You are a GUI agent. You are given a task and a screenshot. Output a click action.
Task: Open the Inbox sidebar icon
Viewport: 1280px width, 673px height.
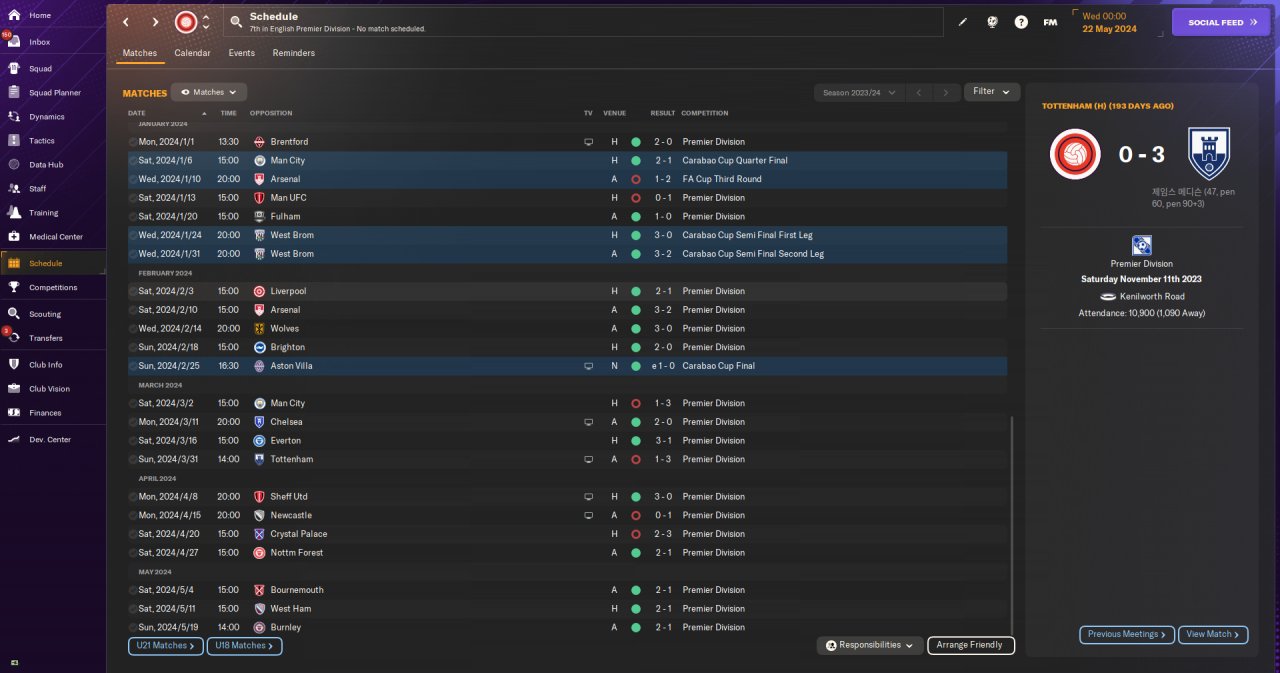tap(14, 42)
